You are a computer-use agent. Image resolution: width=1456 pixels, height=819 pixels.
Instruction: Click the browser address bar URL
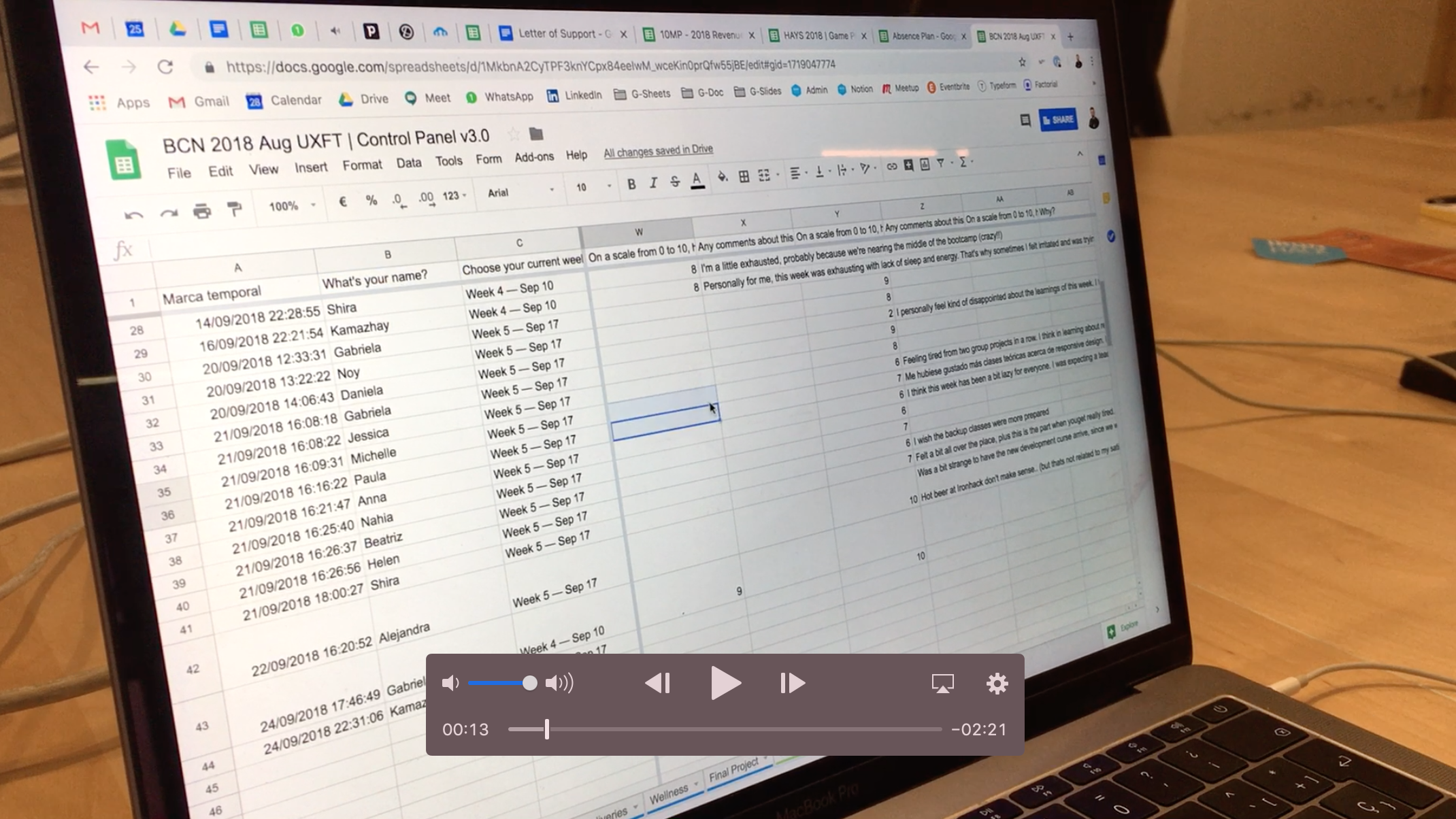coord(530,66)
